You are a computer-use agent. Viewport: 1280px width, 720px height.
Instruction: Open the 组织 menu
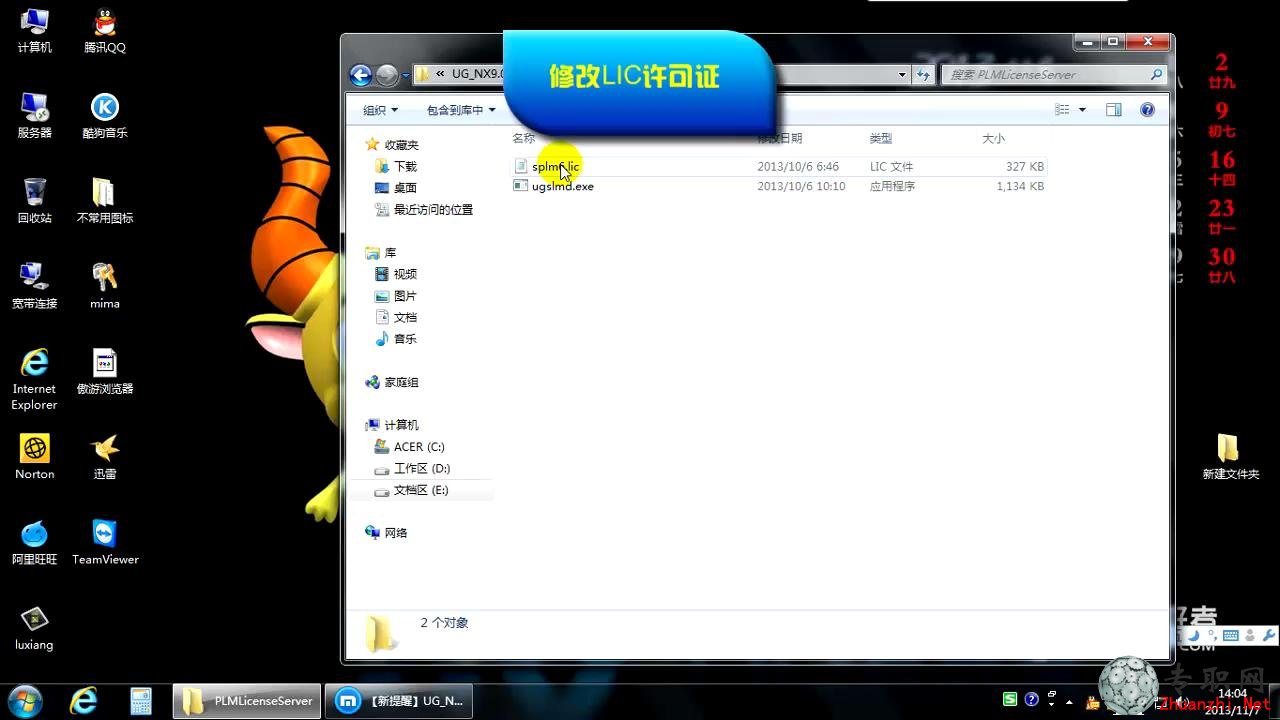(x=380, y=110)
